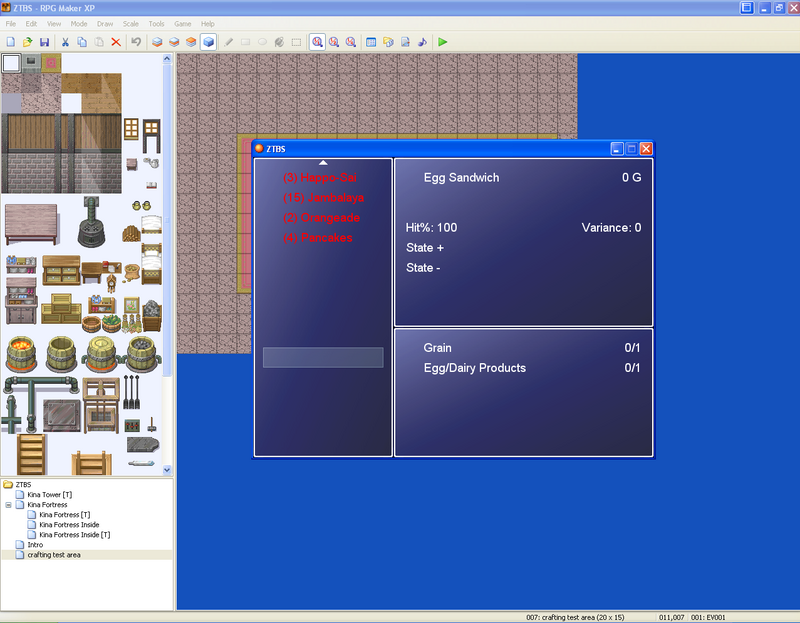This screenshot has width=800, height=623.
Task: Set zoom scale to 1:1 icon
Action: tap(317, 42)
